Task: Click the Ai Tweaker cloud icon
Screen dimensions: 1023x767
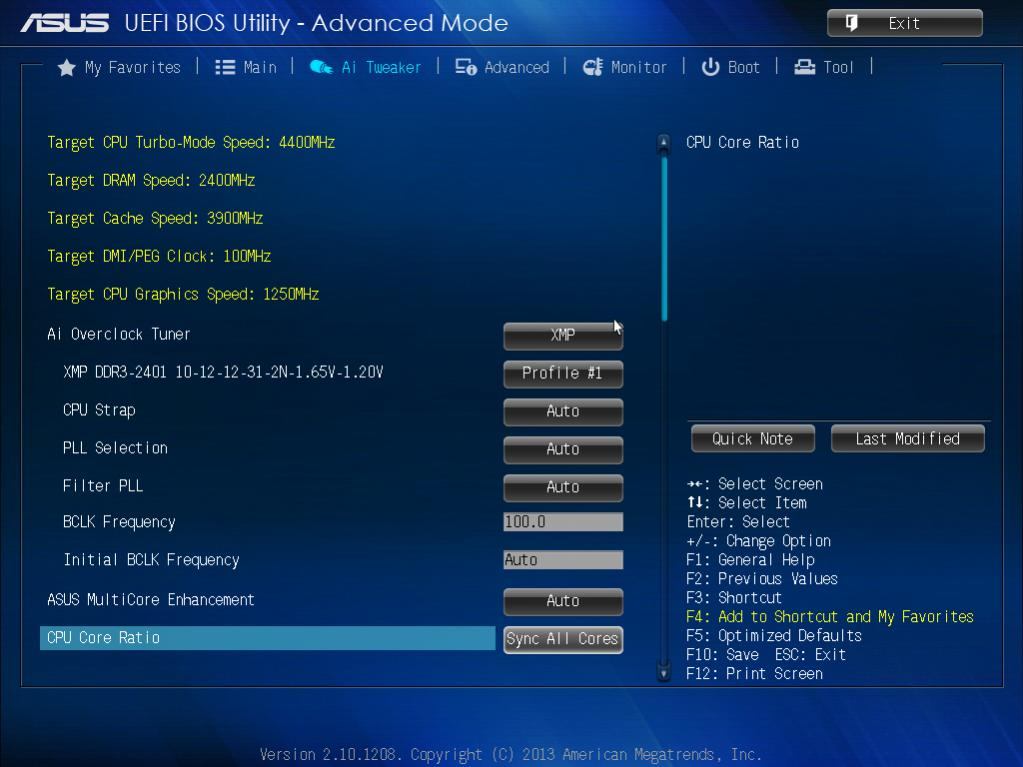Action: tap(321, 67)
